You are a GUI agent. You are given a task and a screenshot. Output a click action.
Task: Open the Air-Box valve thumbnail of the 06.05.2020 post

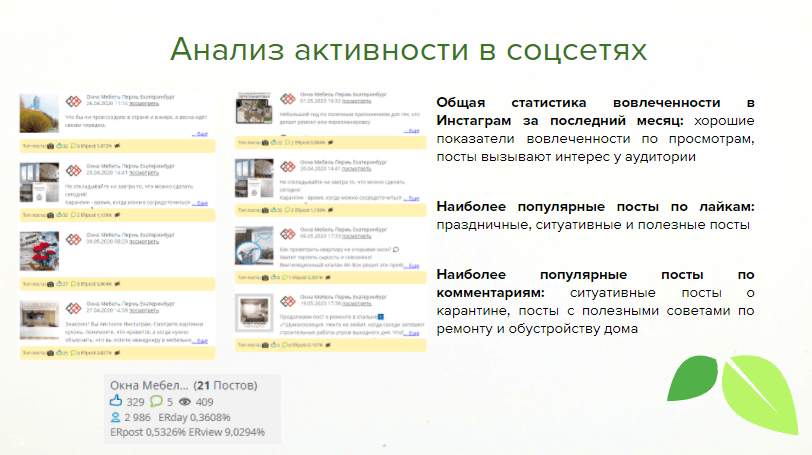[x=254, y=245]
